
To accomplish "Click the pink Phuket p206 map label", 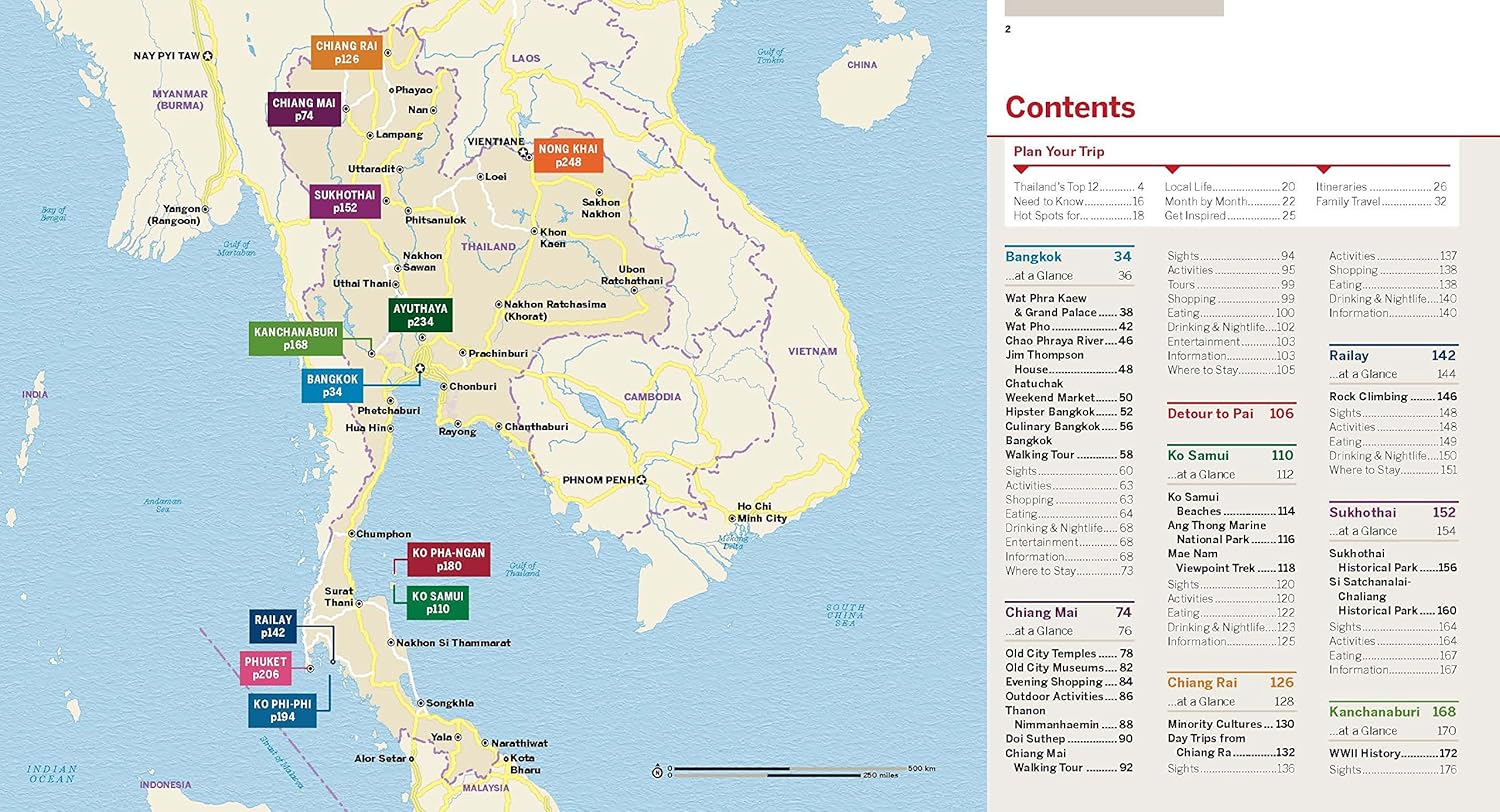I will (x=266, y=668).
